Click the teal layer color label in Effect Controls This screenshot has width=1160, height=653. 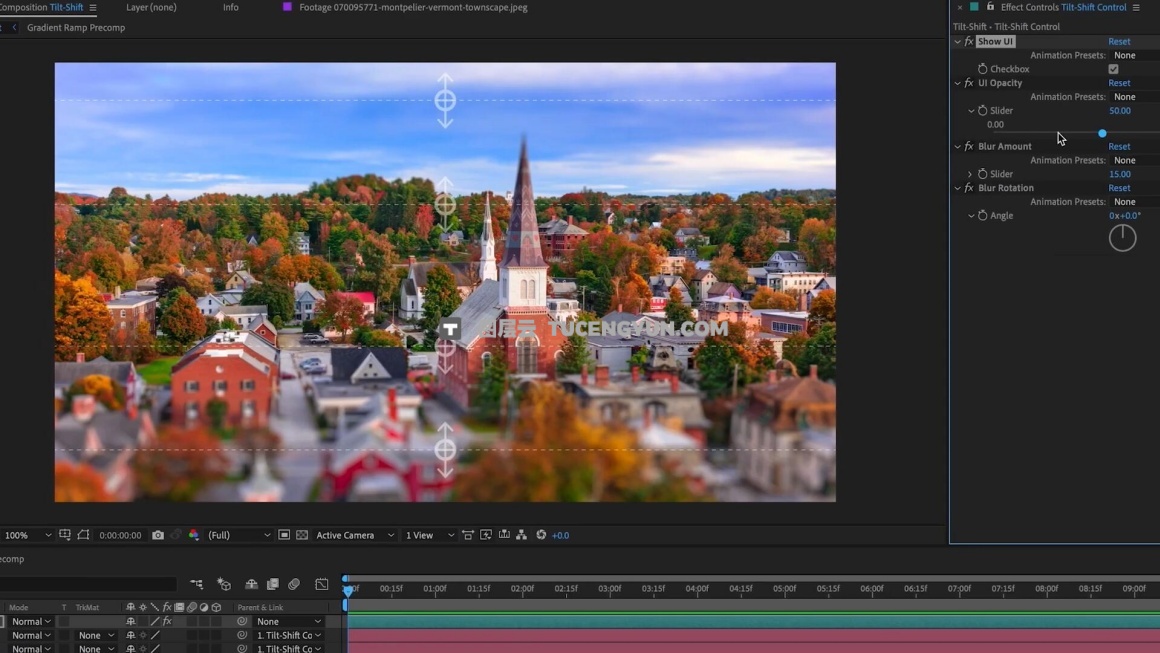point(974,7)
